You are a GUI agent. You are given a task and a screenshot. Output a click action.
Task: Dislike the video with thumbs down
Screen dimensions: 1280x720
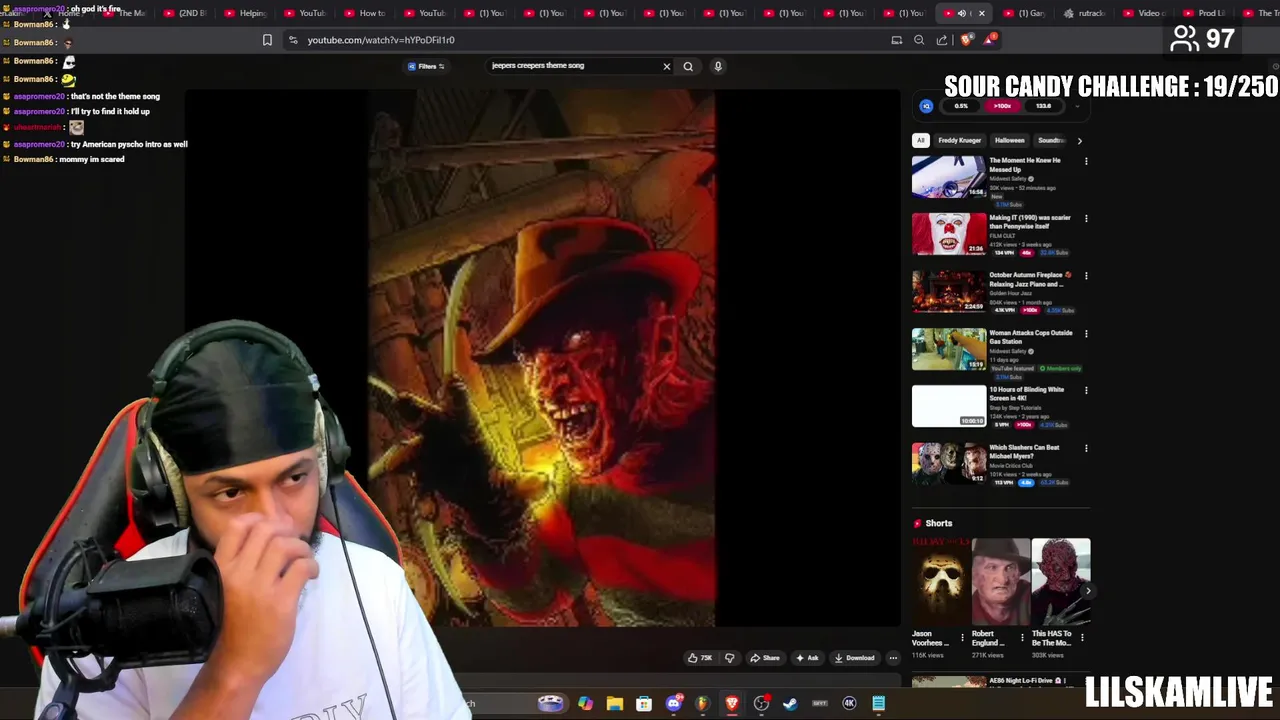pos(729,658)
